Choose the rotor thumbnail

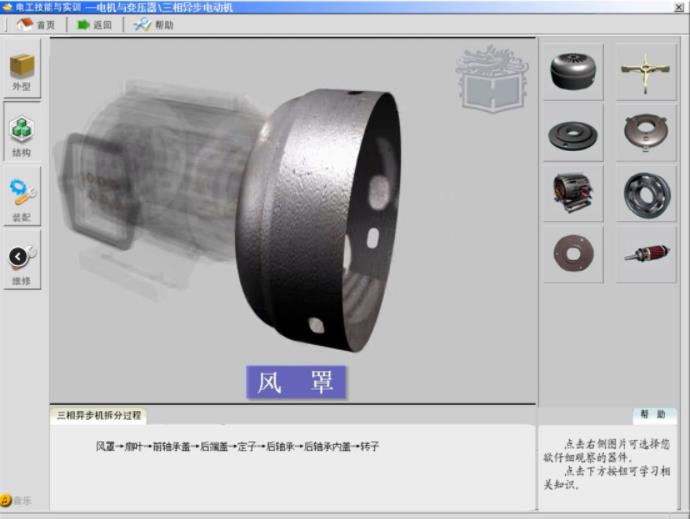[646, 254]
